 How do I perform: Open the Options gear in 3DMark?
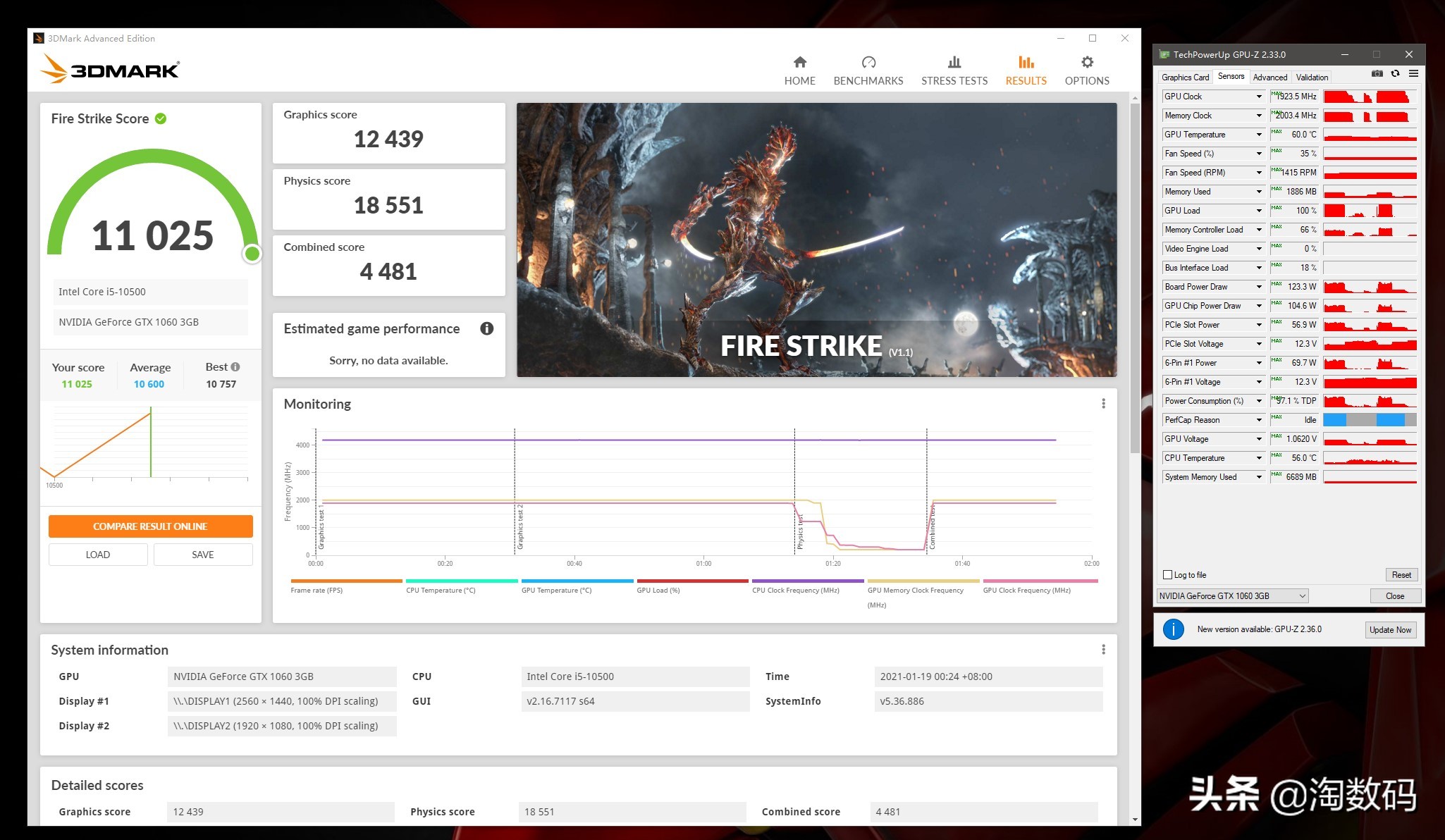[x=1086, y=68]
